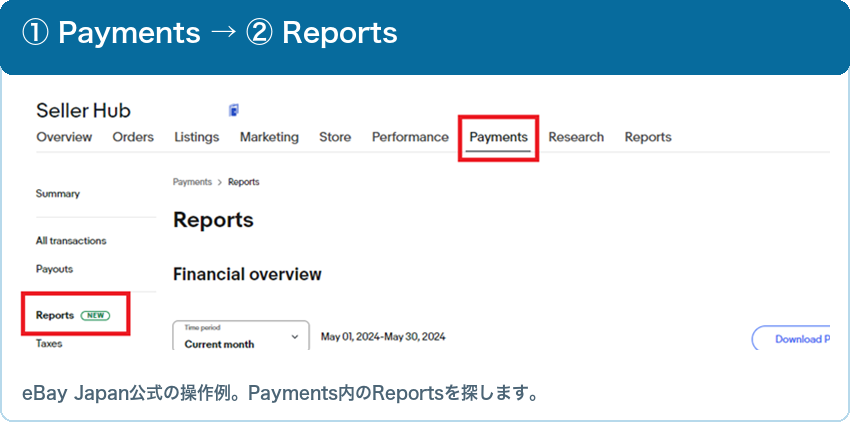Viewport: 850px width, 422px height.
Task: Open Taxes in the sidebar
Action: [49, 343]
